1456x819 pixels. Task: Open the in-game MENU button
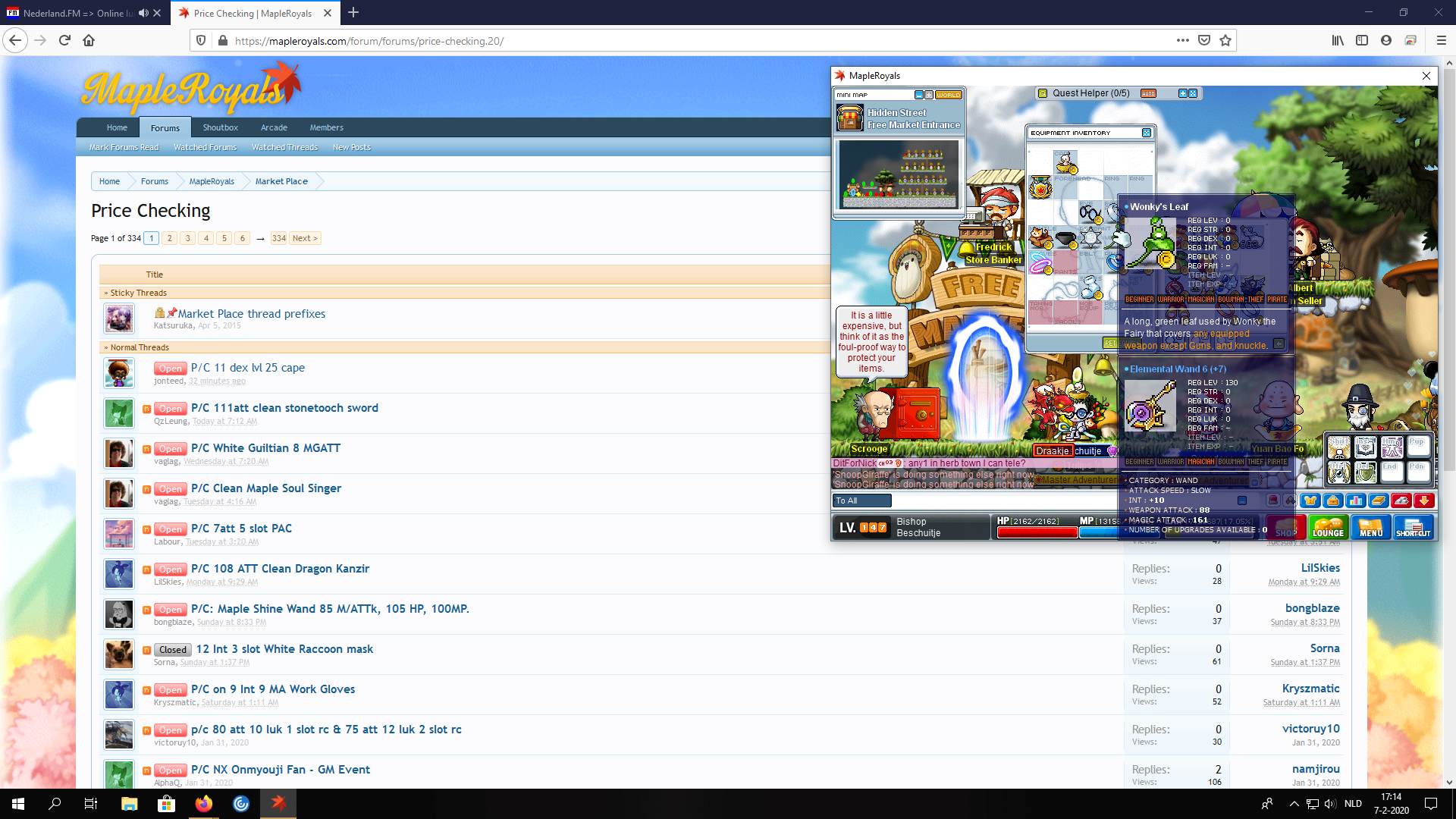pyautogui.click(x=1370, y=527)
